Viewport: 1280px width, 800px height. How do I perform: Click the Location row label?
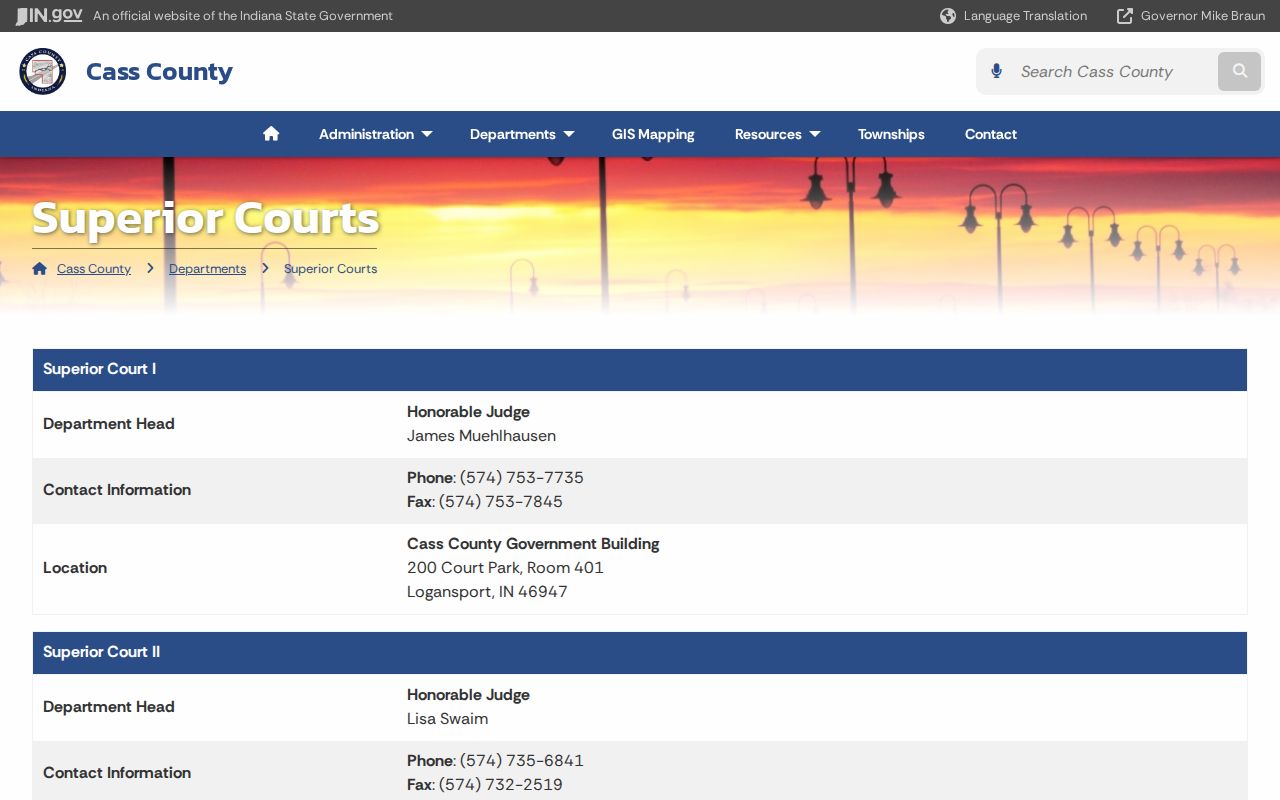click(x=75, y=568)
